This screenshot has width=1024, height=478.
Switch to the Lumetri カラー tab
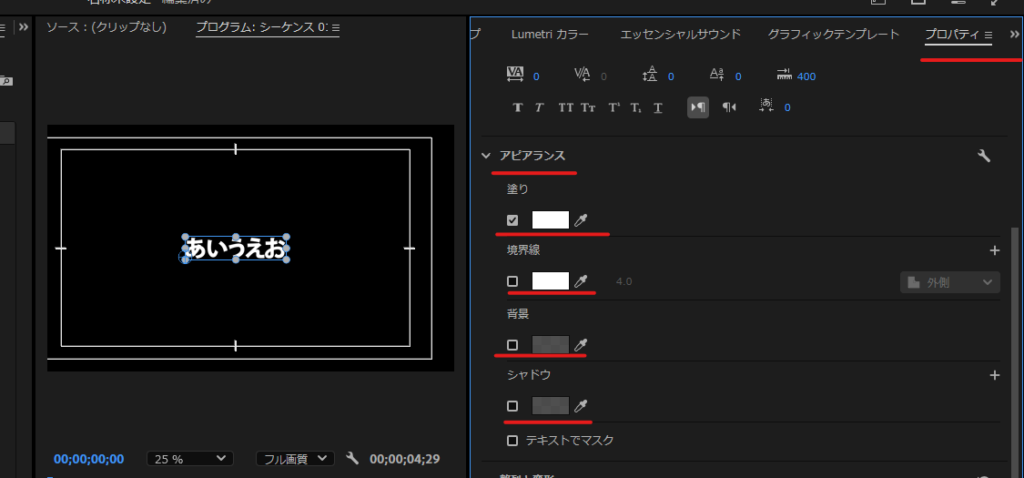coord(550,34)
